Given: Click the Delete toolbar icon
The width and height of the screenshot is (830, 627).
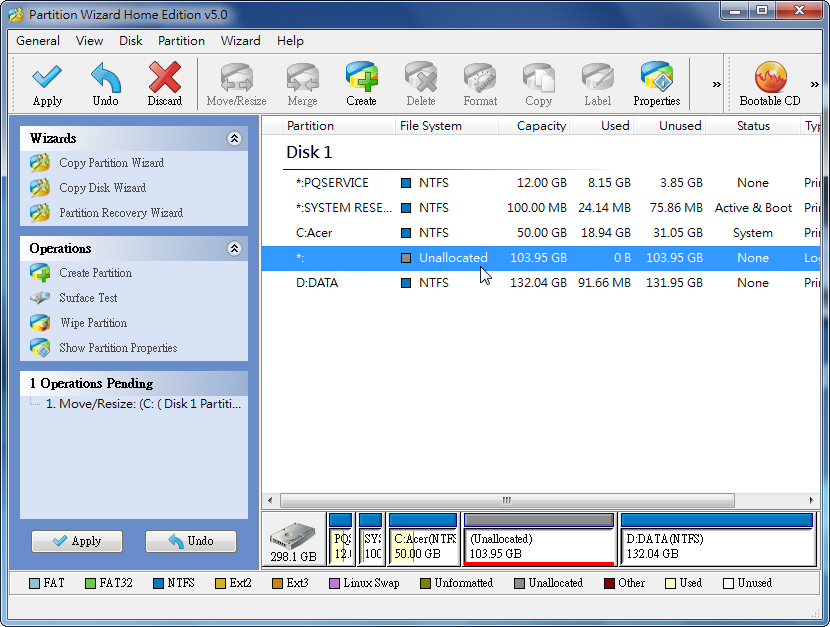Looking at the screenshot, I should [x=421, y=77].
